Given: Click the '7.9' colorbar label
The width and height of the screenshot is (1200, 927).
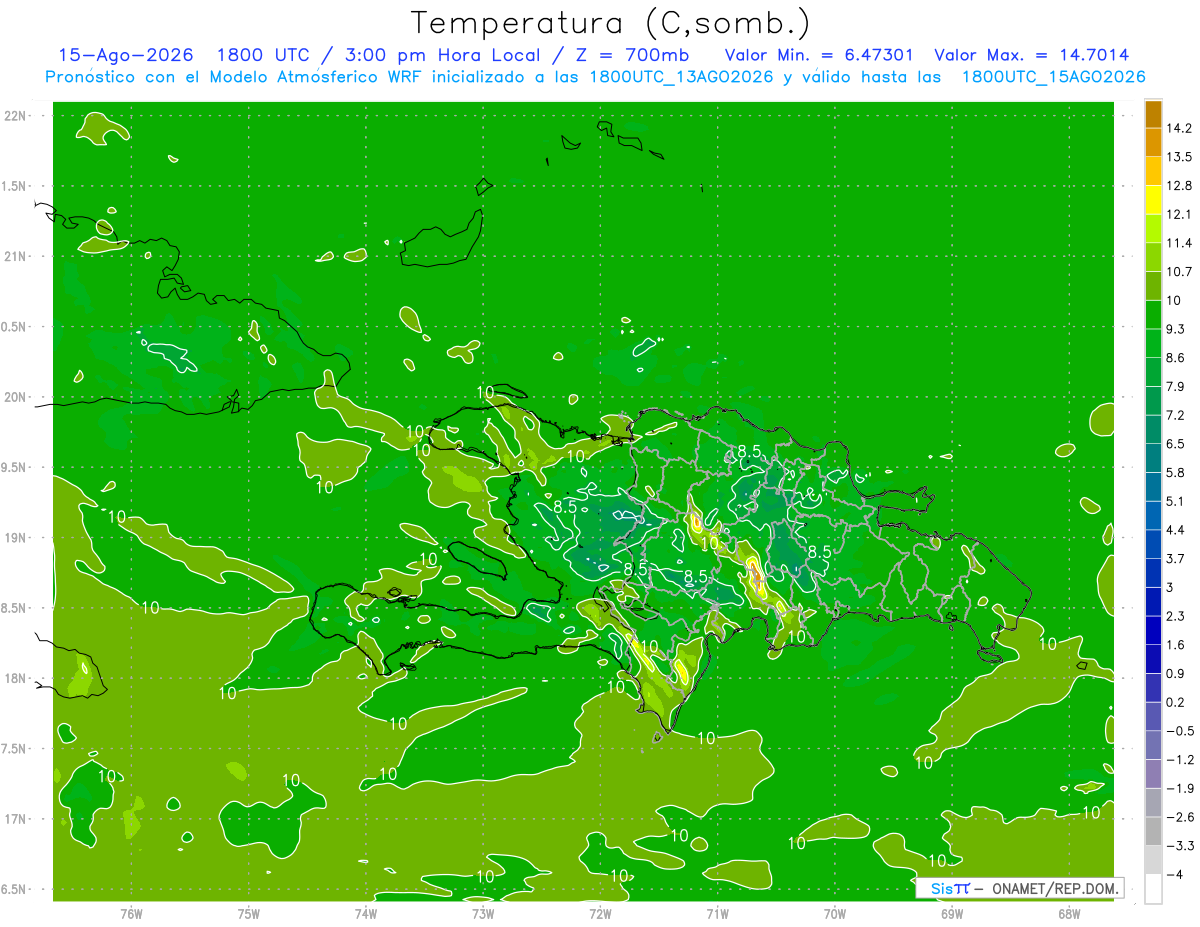Looking at the screenshot, I should 1175,387.
